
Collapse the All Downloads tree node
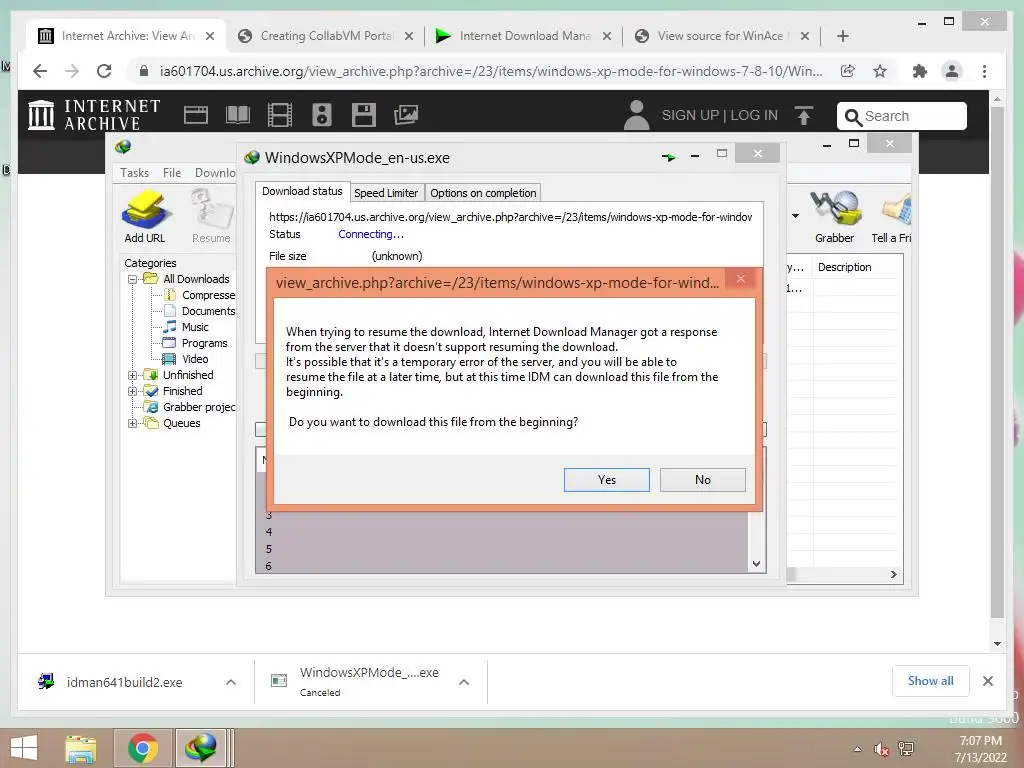coord(133,280)
